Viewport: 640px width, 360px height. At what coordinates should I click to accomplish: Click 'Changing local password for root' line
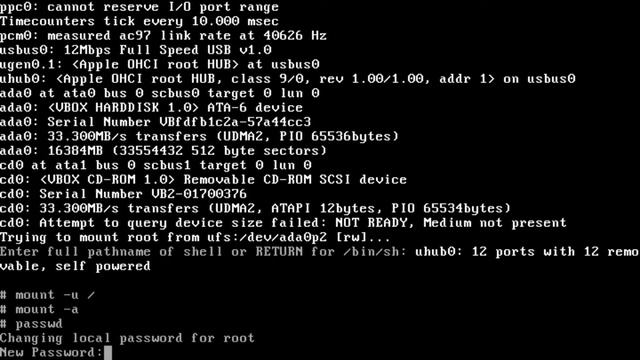(x=127, y=338)
